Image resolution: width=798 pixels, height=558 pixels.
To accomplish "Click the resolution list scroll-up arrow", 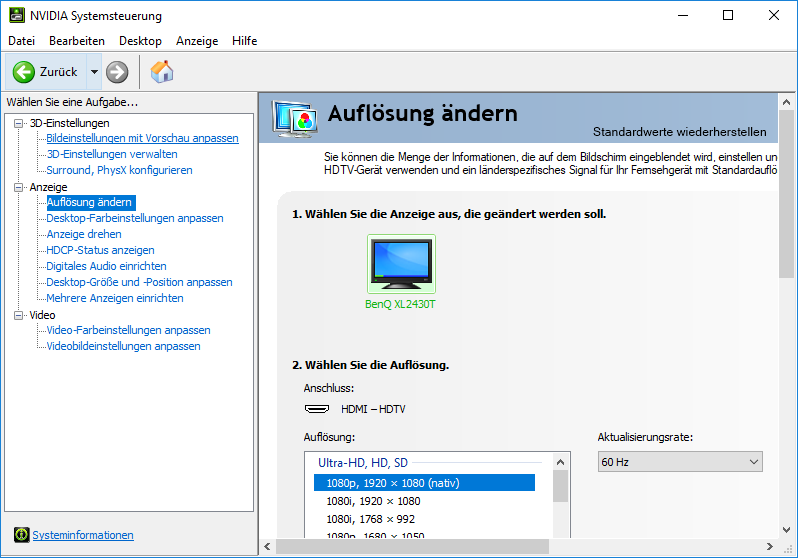I will click(x=560, y=462).
